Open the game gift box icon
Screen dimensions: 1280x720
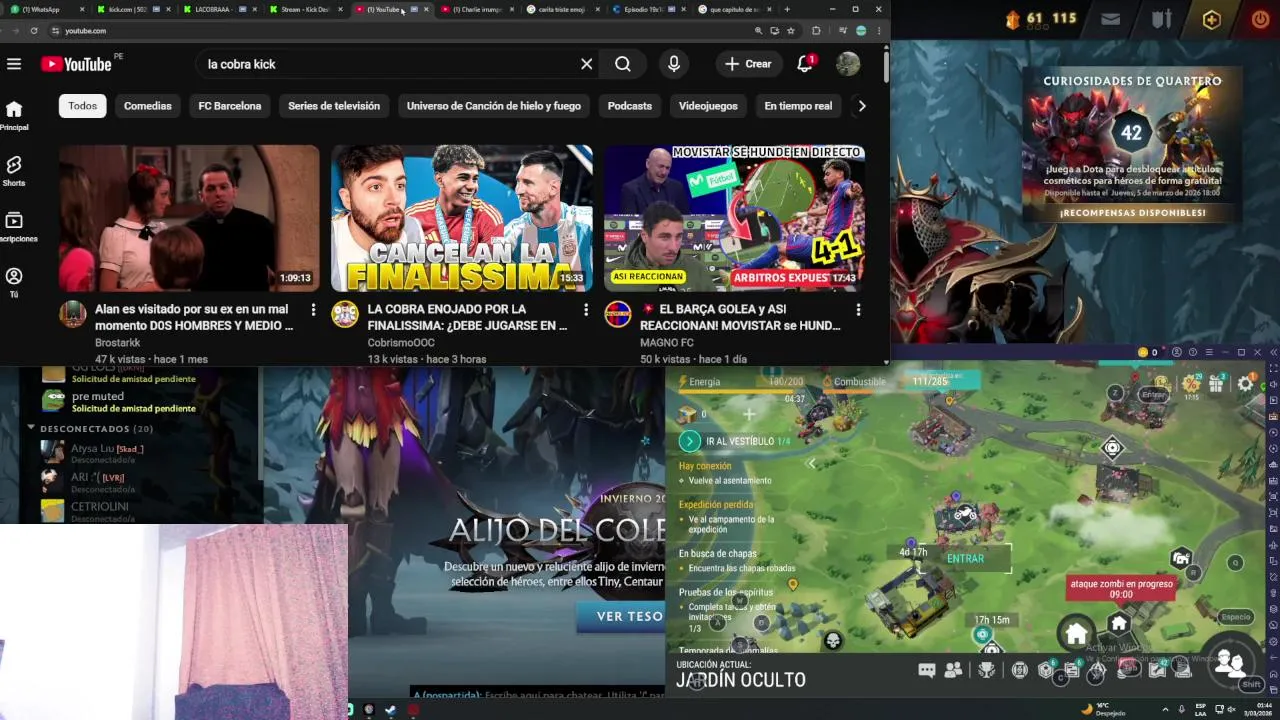click(1216, 383)
